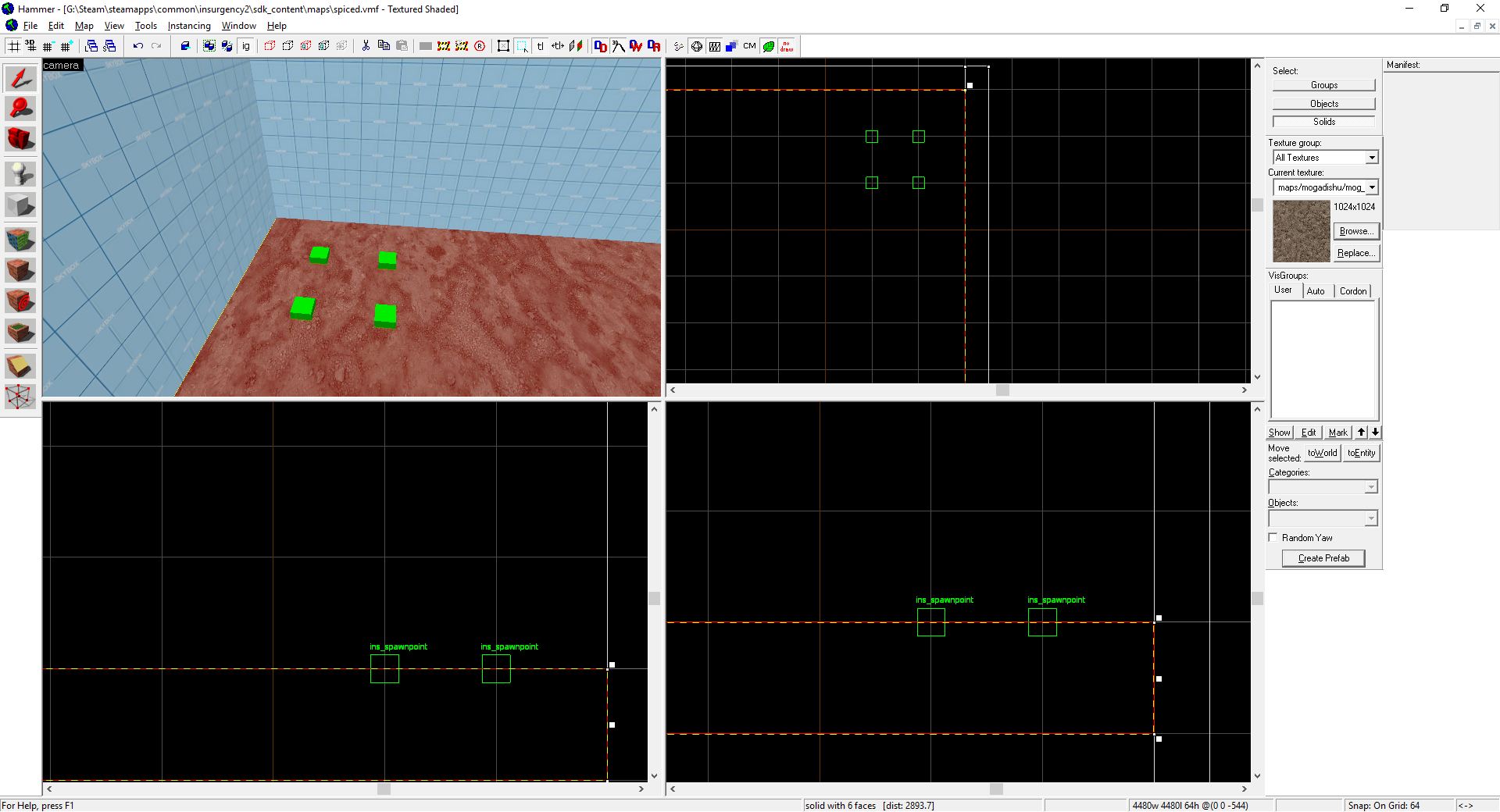Click the top view horizontal scrollbar thumb

click(1003, 390)
